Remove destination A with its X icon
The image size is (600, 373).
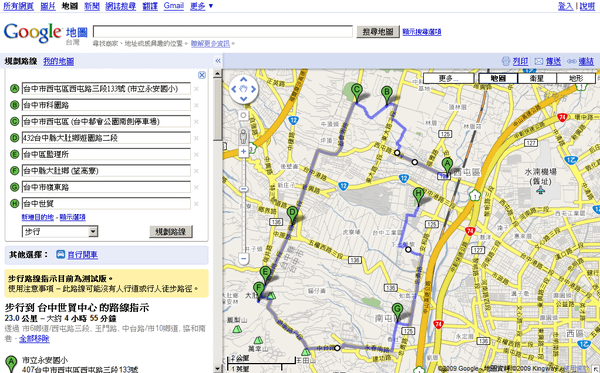tap(196, 89)
